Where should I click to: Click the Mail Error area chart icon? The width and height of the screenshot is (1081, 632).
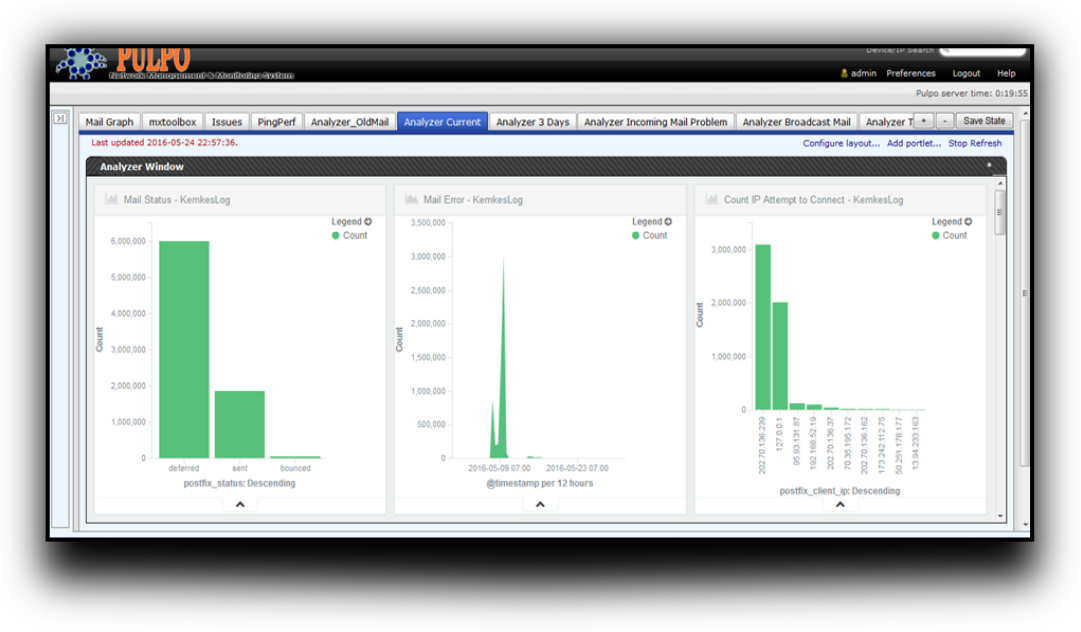[x=411, y=200]
